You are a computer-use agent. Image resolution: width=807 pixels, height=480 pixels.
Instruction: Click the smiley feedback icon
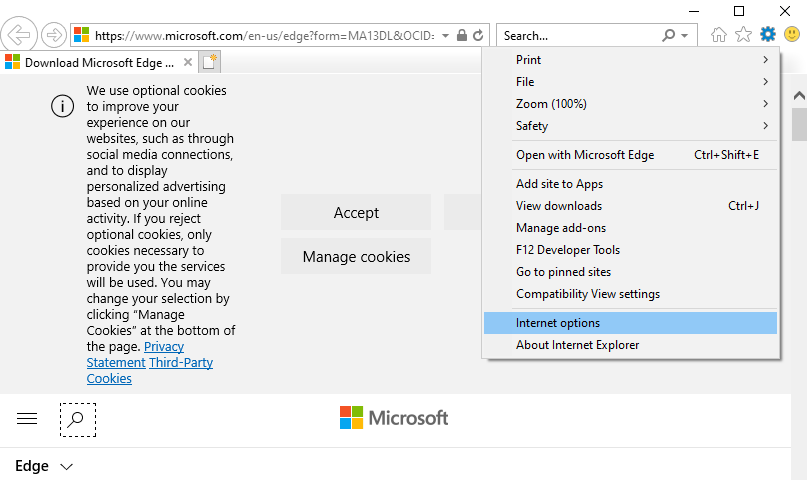pyautogui.click(x=792, y=34)
